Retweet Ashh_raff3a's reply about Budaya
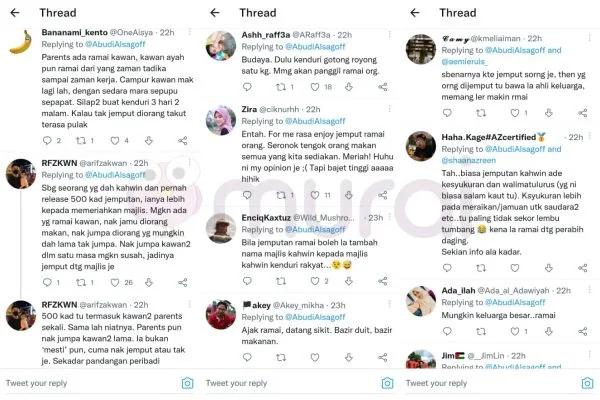 point(281,87)
